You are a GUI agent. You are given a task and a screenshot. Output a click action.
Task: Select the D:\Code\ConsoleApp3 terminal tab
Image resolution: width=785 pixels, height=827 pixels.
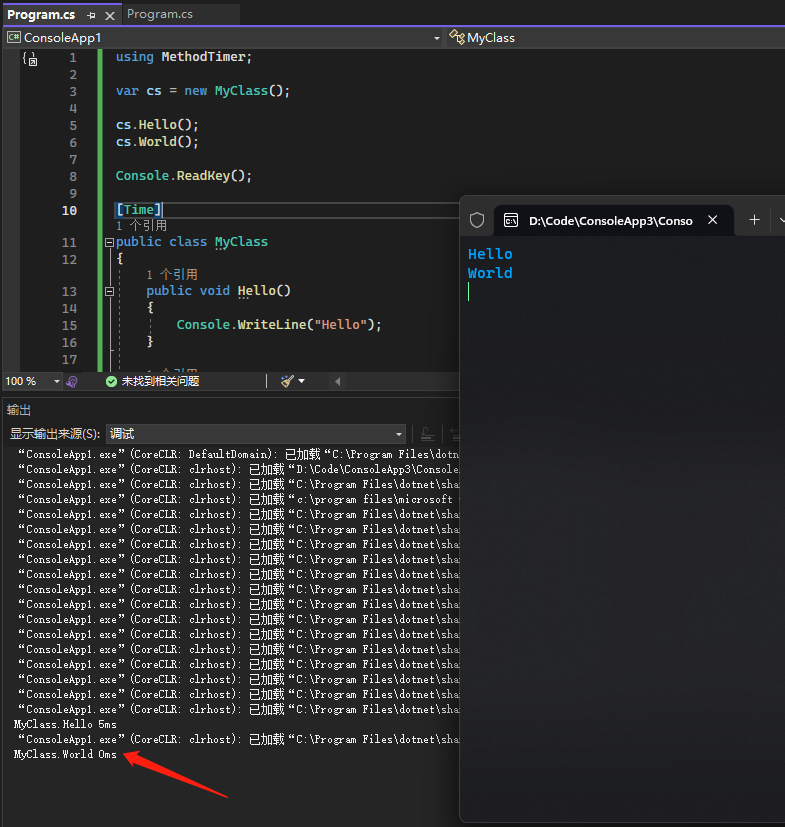[610, 220]
